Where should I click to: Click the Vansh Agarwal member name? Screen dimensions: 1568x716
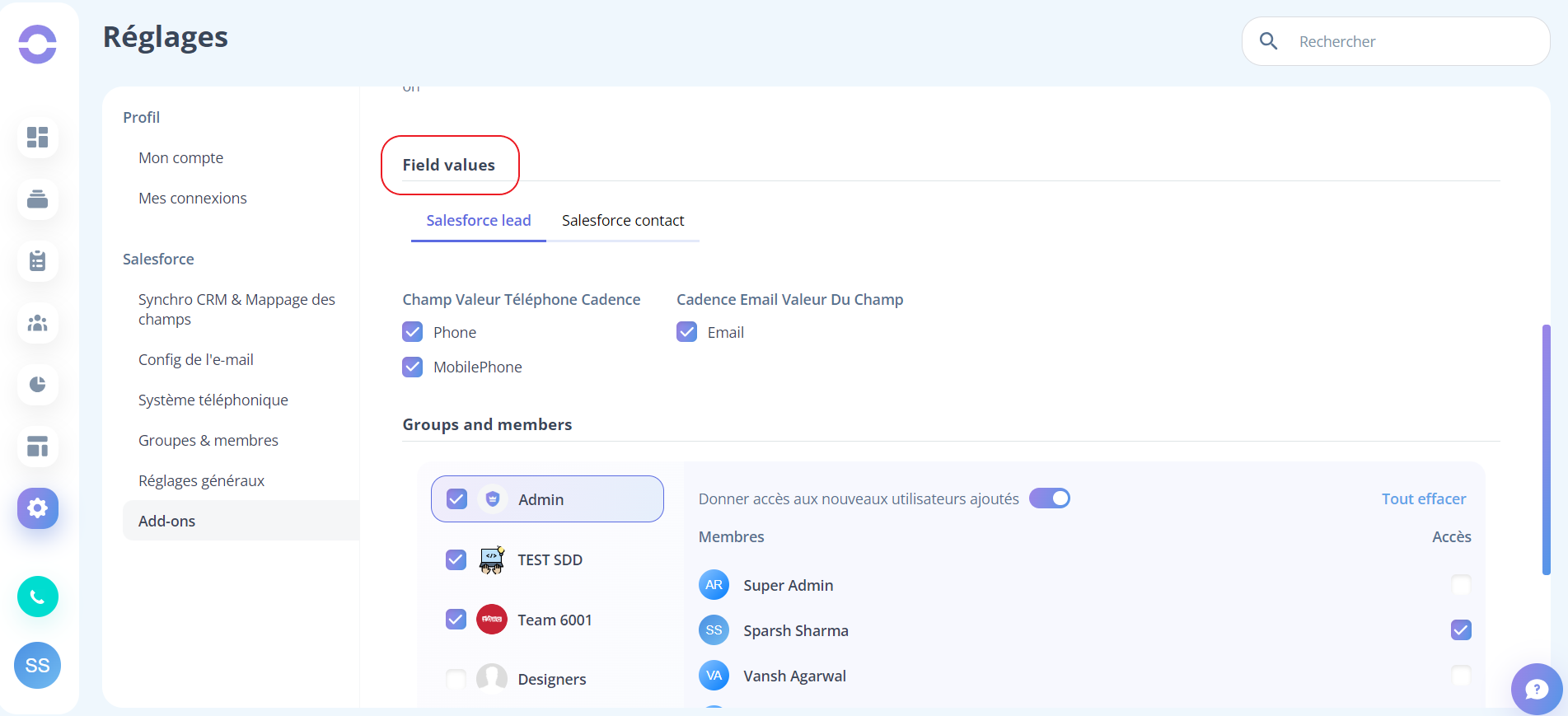click(795, 676)
